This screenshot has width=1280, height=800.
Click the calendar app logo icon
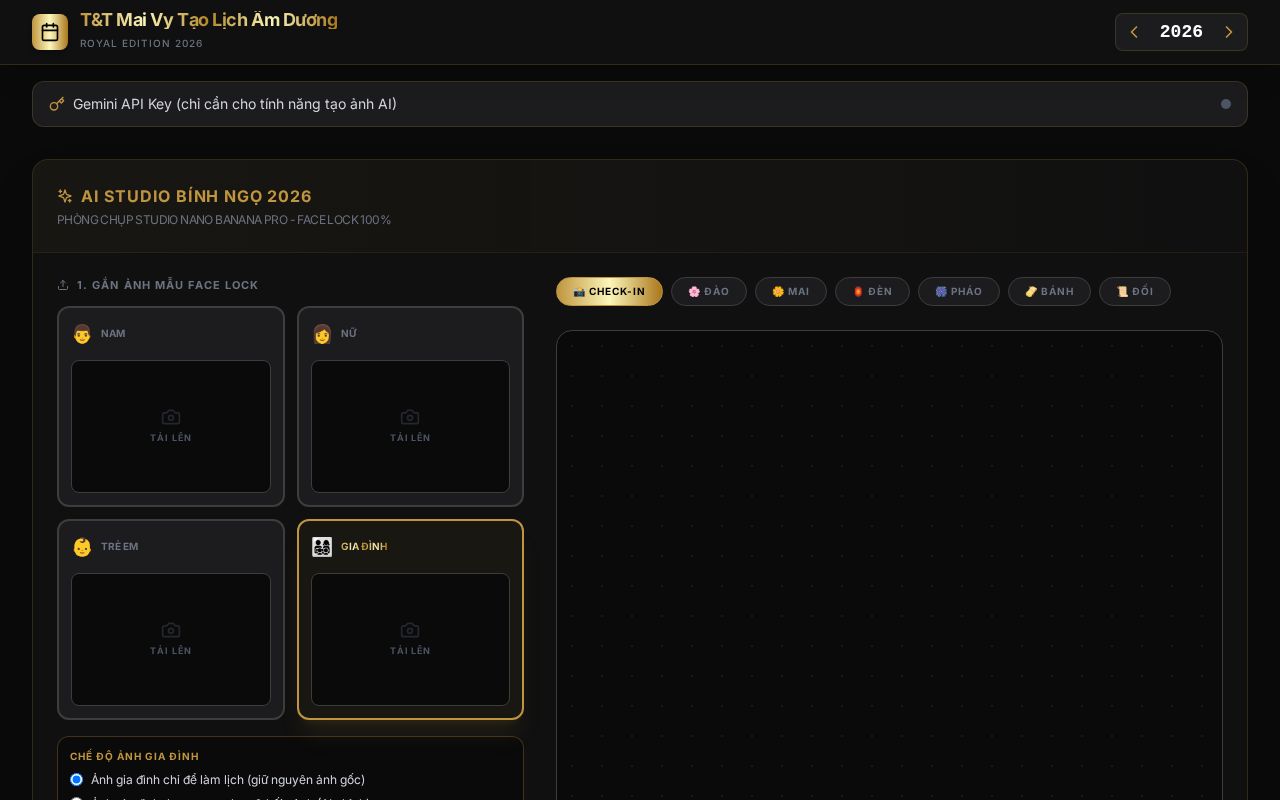pos(50,32)
